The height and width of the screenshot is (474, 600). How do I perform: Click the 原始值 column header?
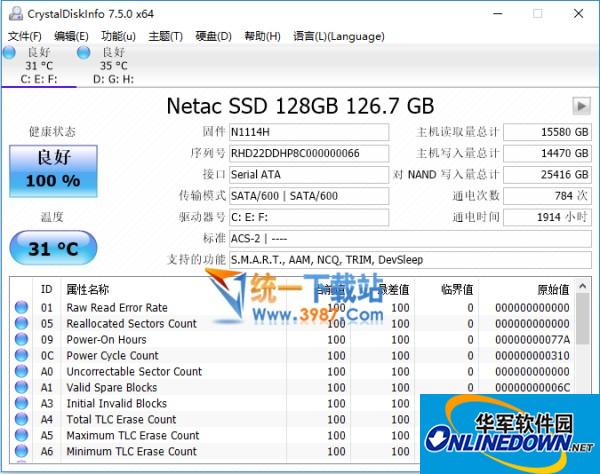tap(553, 289)
